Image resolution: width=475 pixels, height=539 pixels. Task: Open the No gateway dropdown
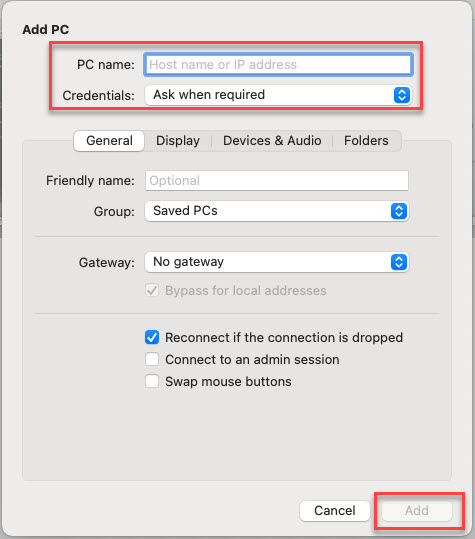276,262
